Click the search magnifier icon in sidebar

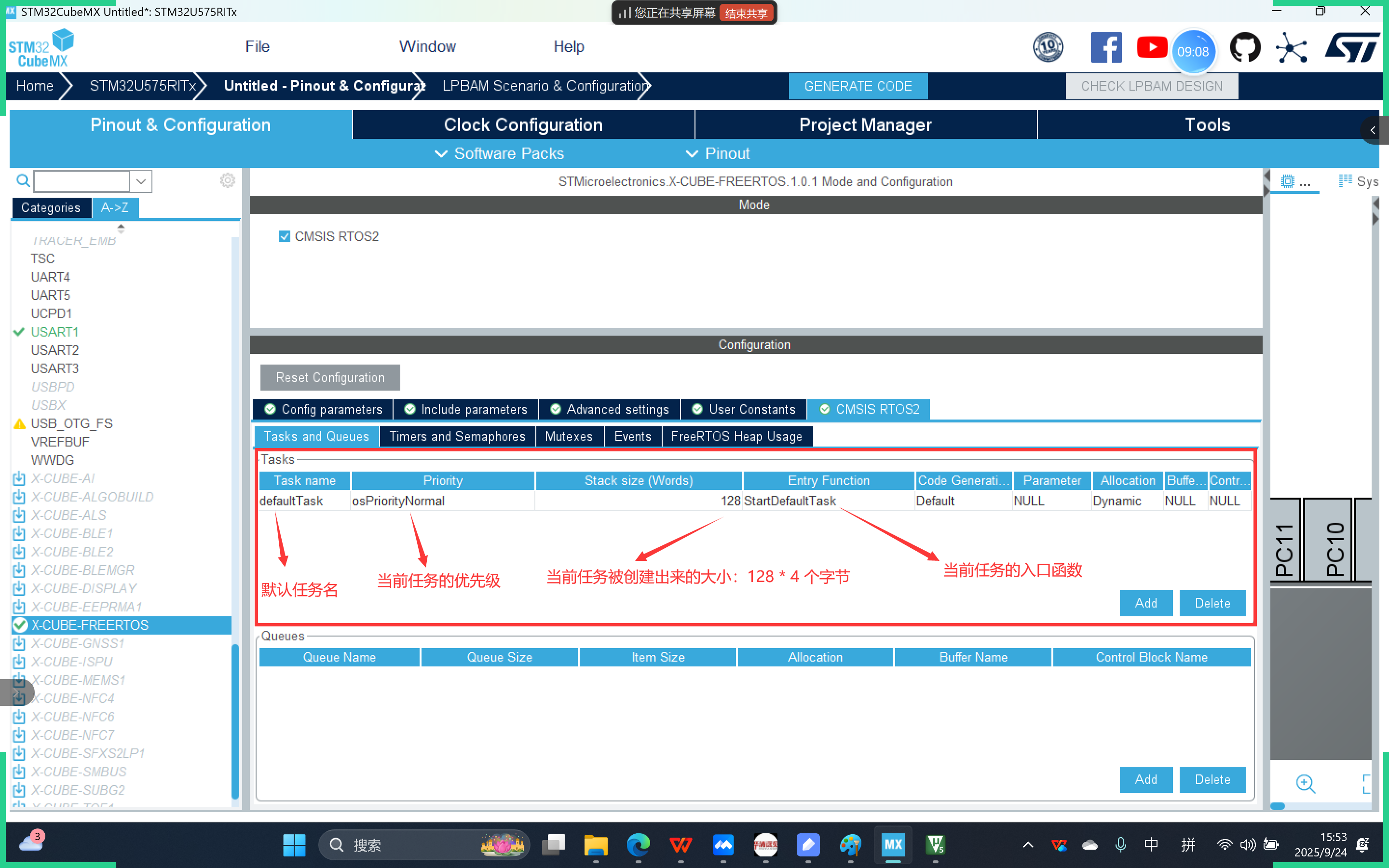(22, 181)
